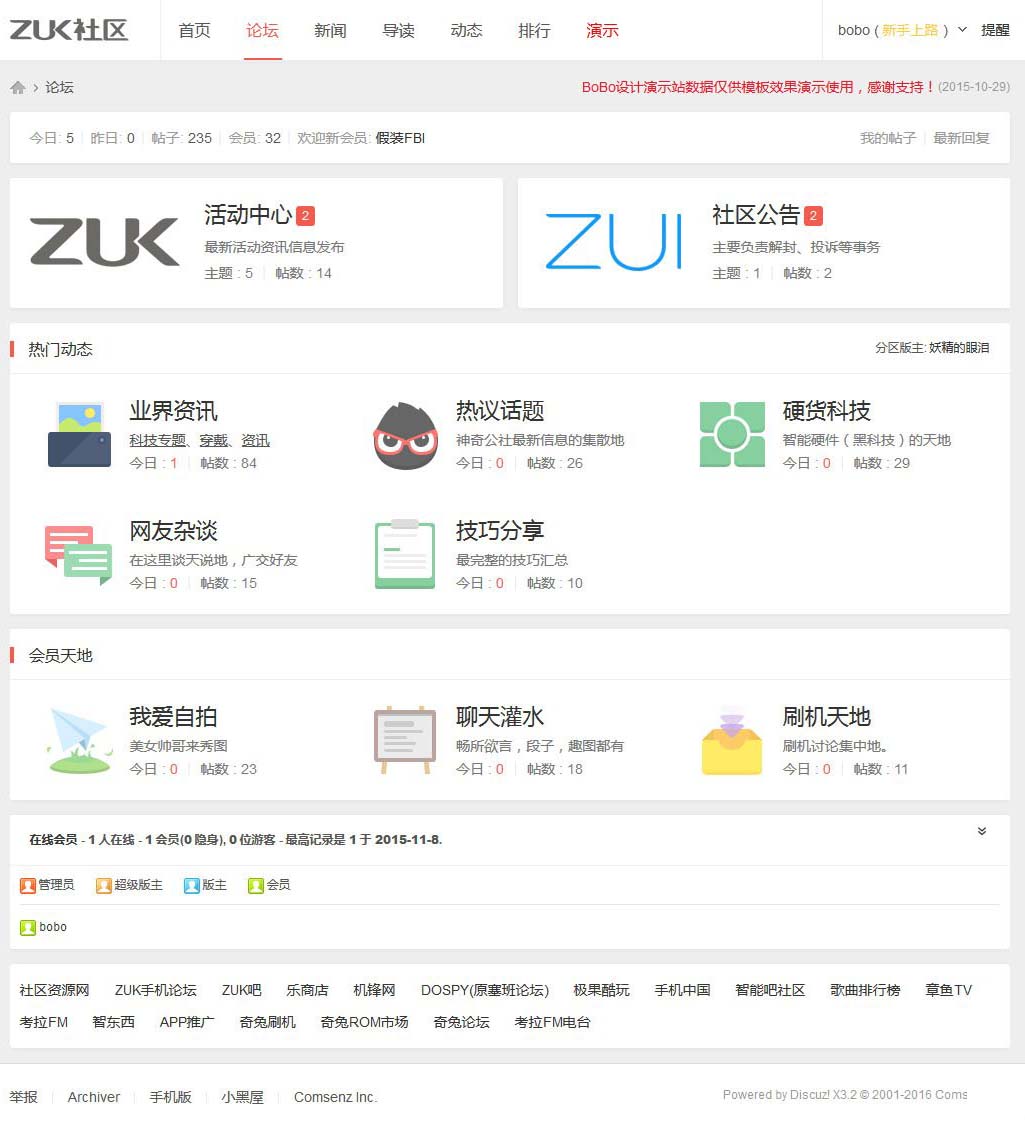Open the 社区公告 ZUI logo thumbnail

(613, 242)
